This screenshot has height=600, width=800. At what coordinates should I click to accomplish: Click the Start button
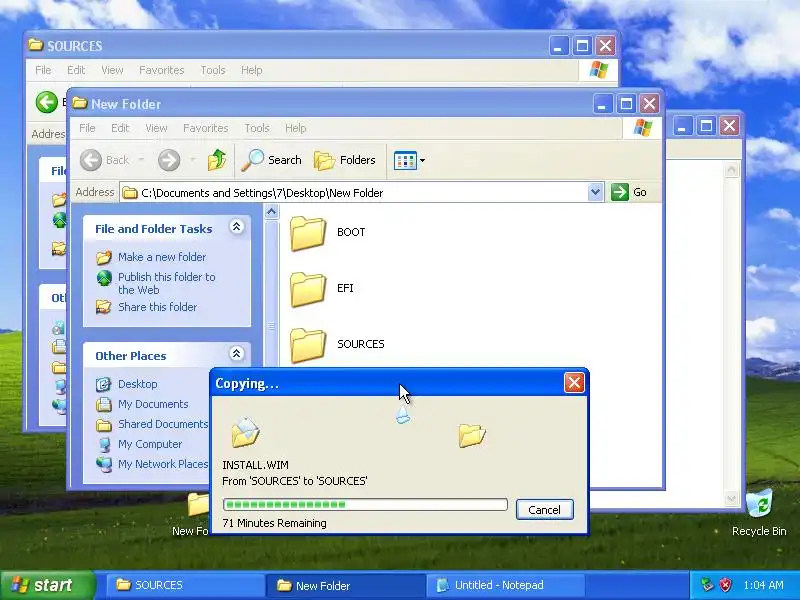[x=47, y=585]
